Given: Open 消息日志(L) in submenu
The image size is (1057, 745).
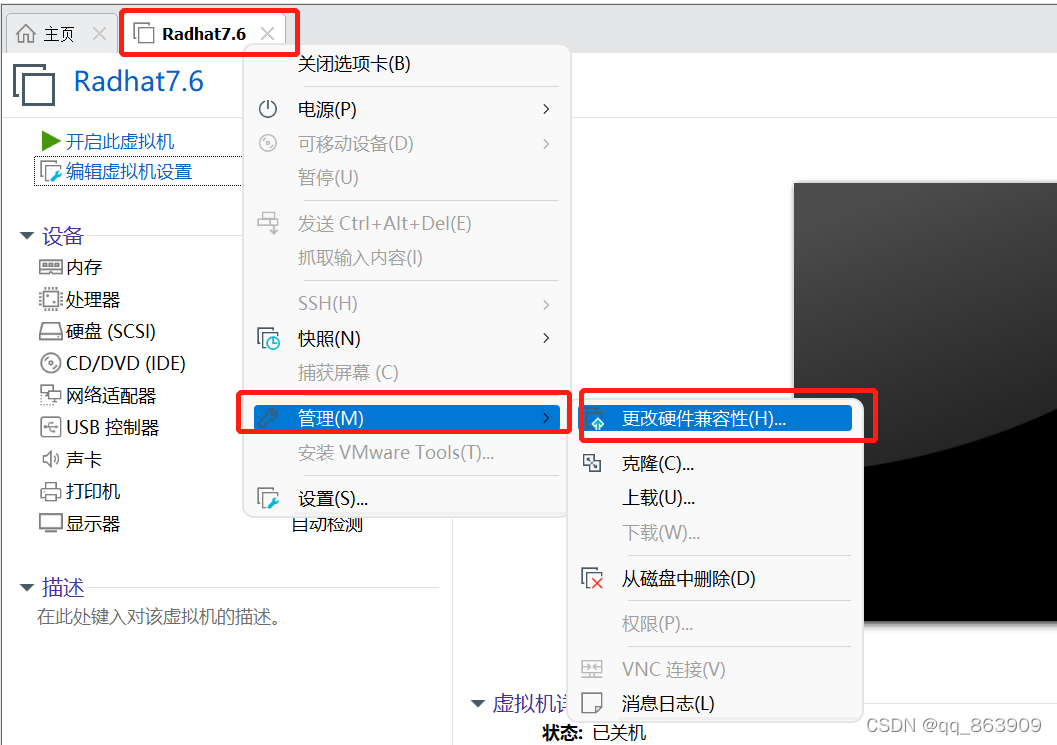Looking at the screenshot, I should tap(717, 704).
